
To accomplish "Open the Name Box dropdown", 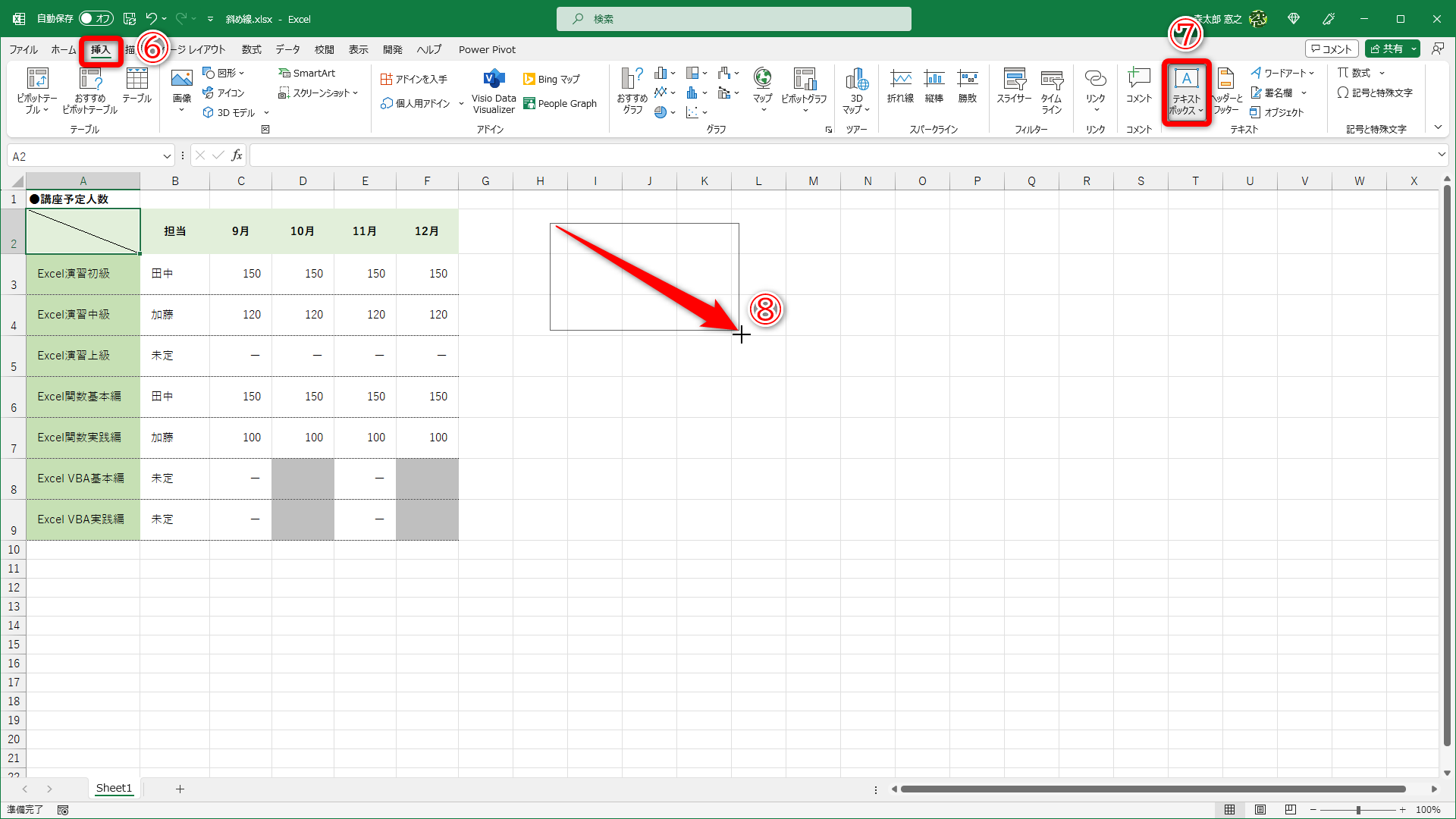I will 167,156.
